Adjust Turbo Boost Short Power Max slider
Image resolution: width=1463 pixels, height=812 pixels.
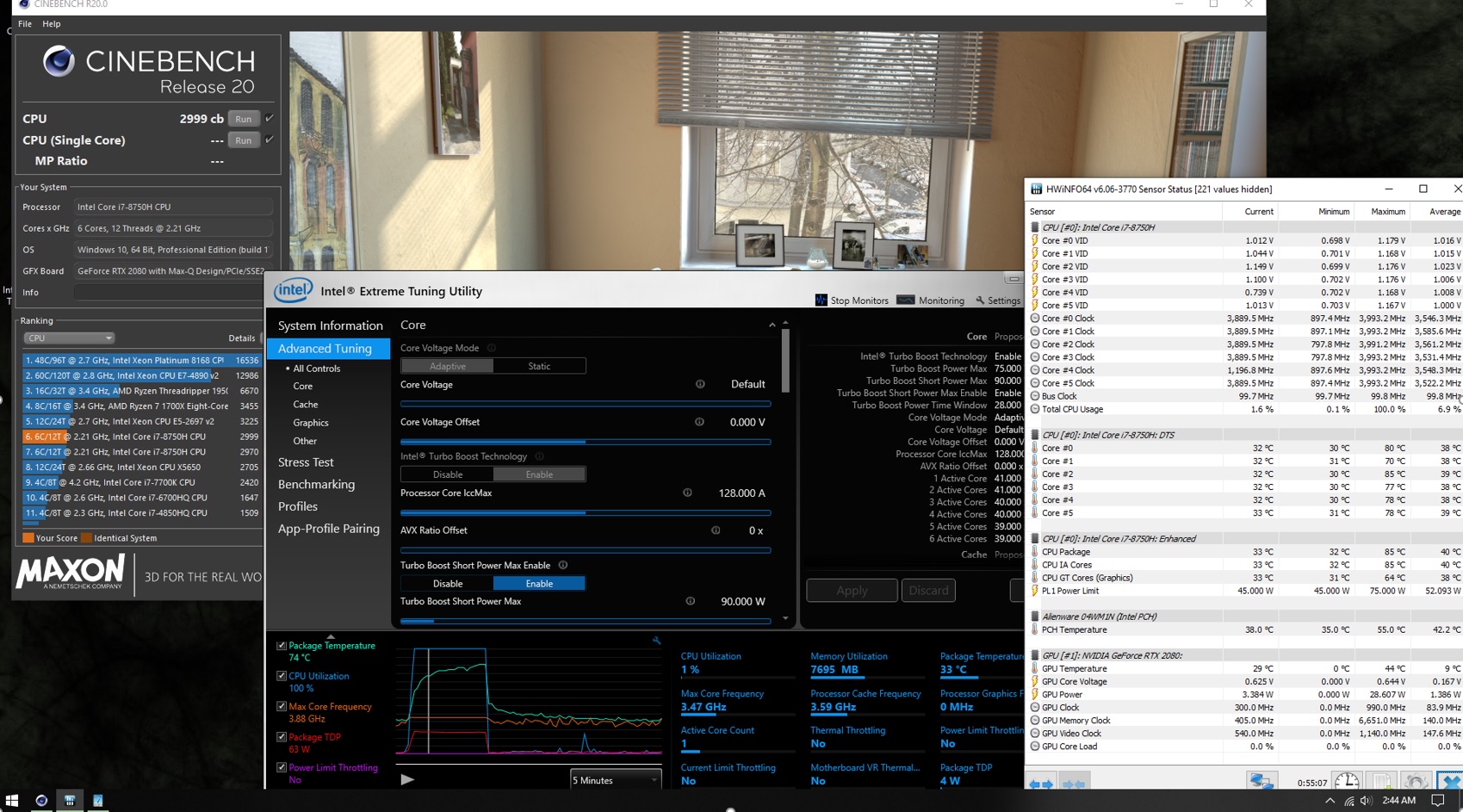(x=586, y=621)
